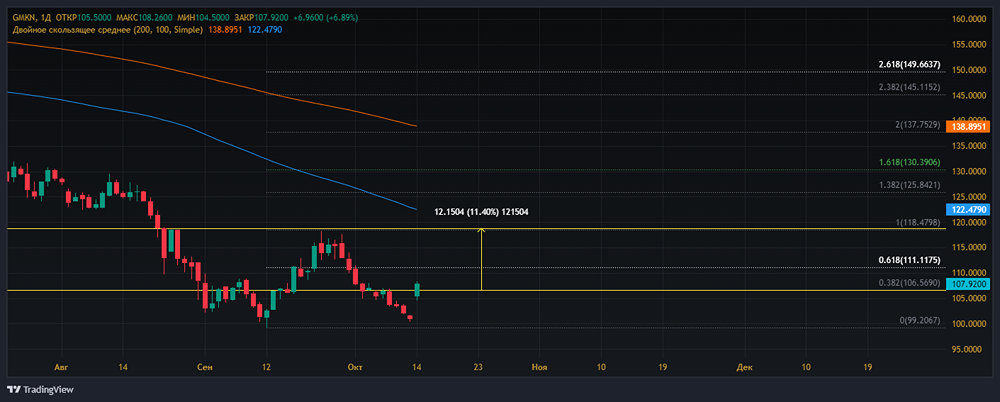Click 120.0000 on the price scale
This screenshot has width=1000, height=402.
967,223
